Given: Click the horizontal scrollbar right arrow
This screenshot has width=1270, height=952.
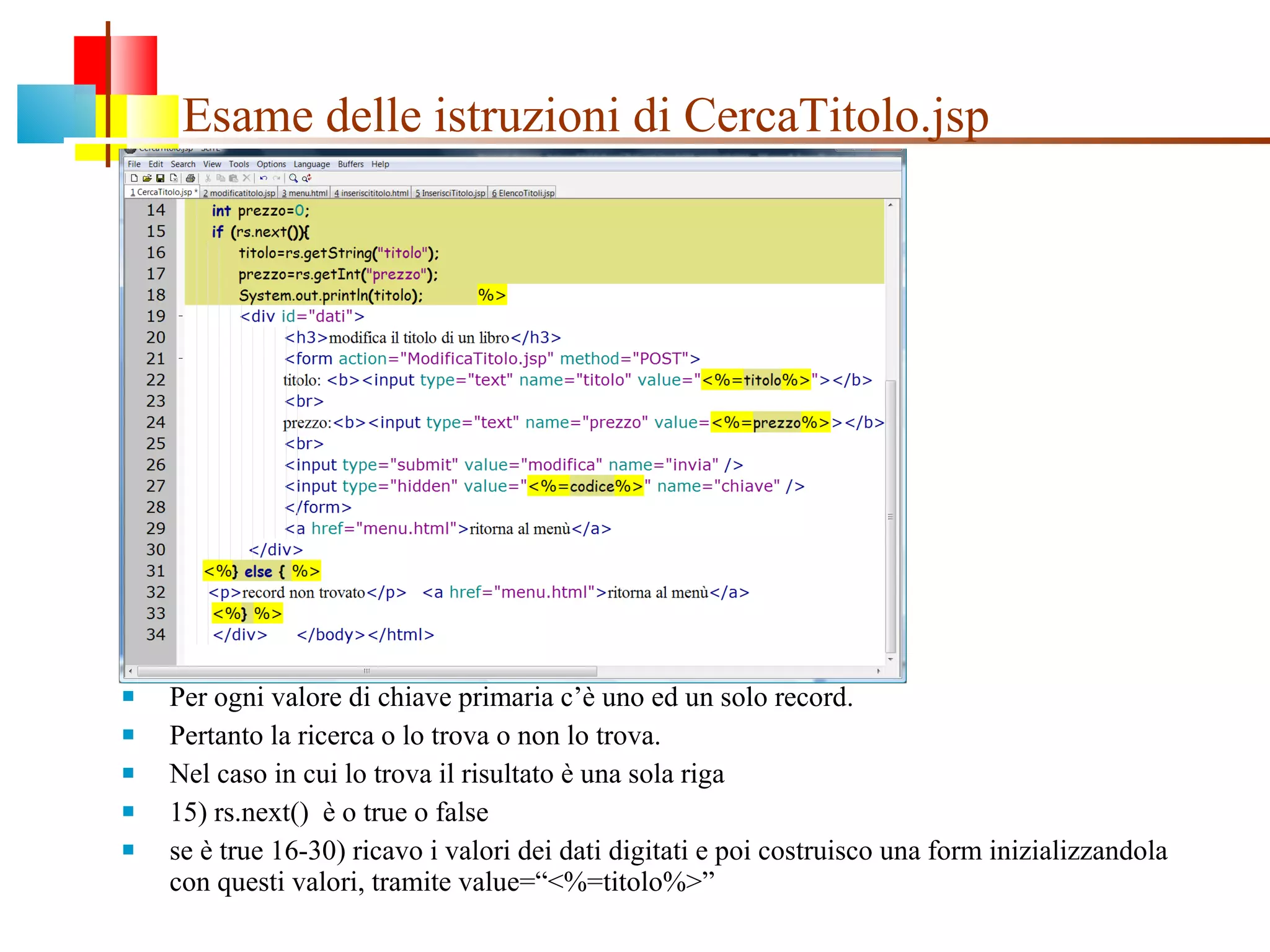Looking at the screenshot, I should point(878,671).
